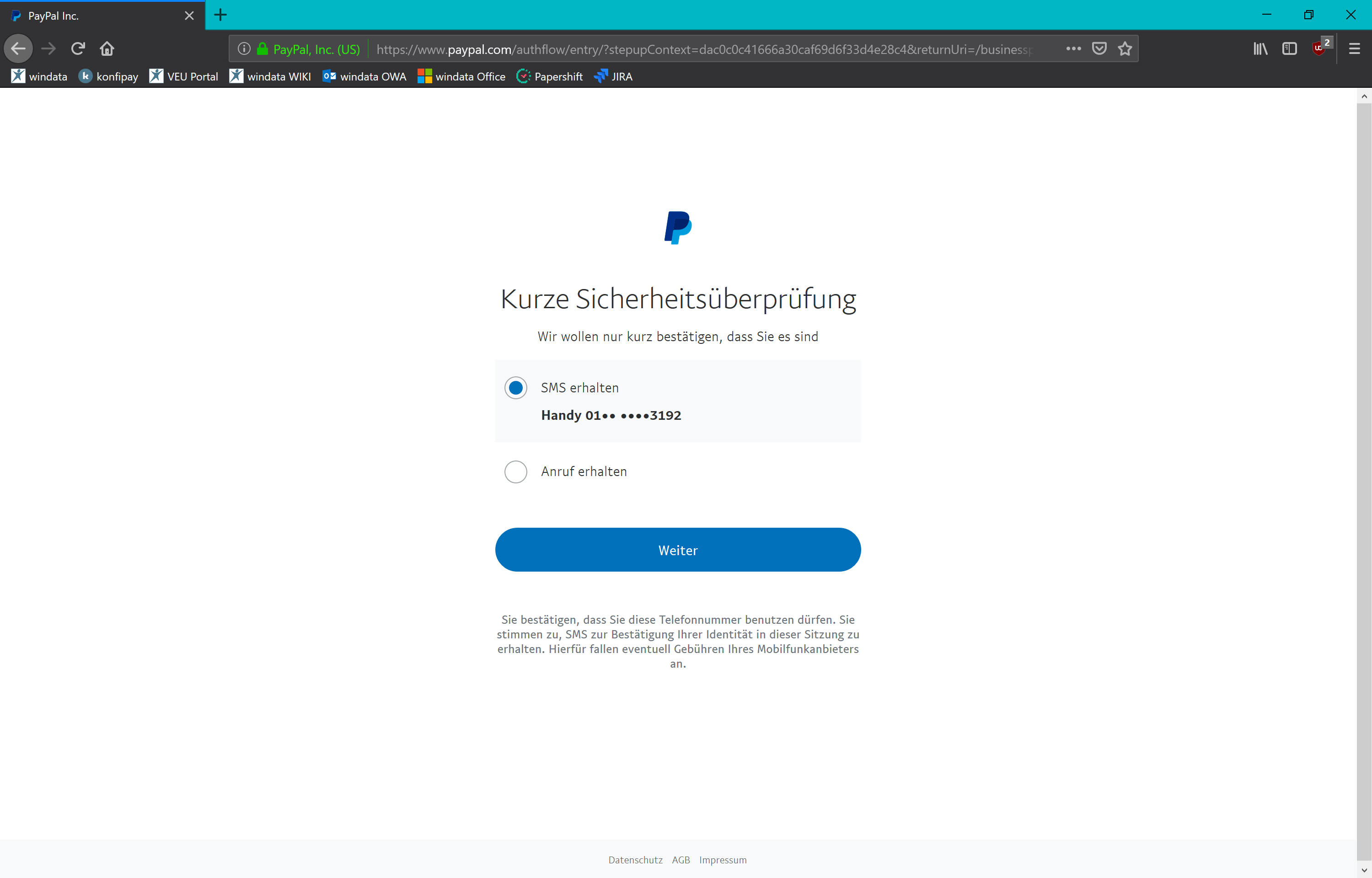Click the forward navigation arrow
The height and width of the screenshot is (878, 1372).
tap(49, 48)
